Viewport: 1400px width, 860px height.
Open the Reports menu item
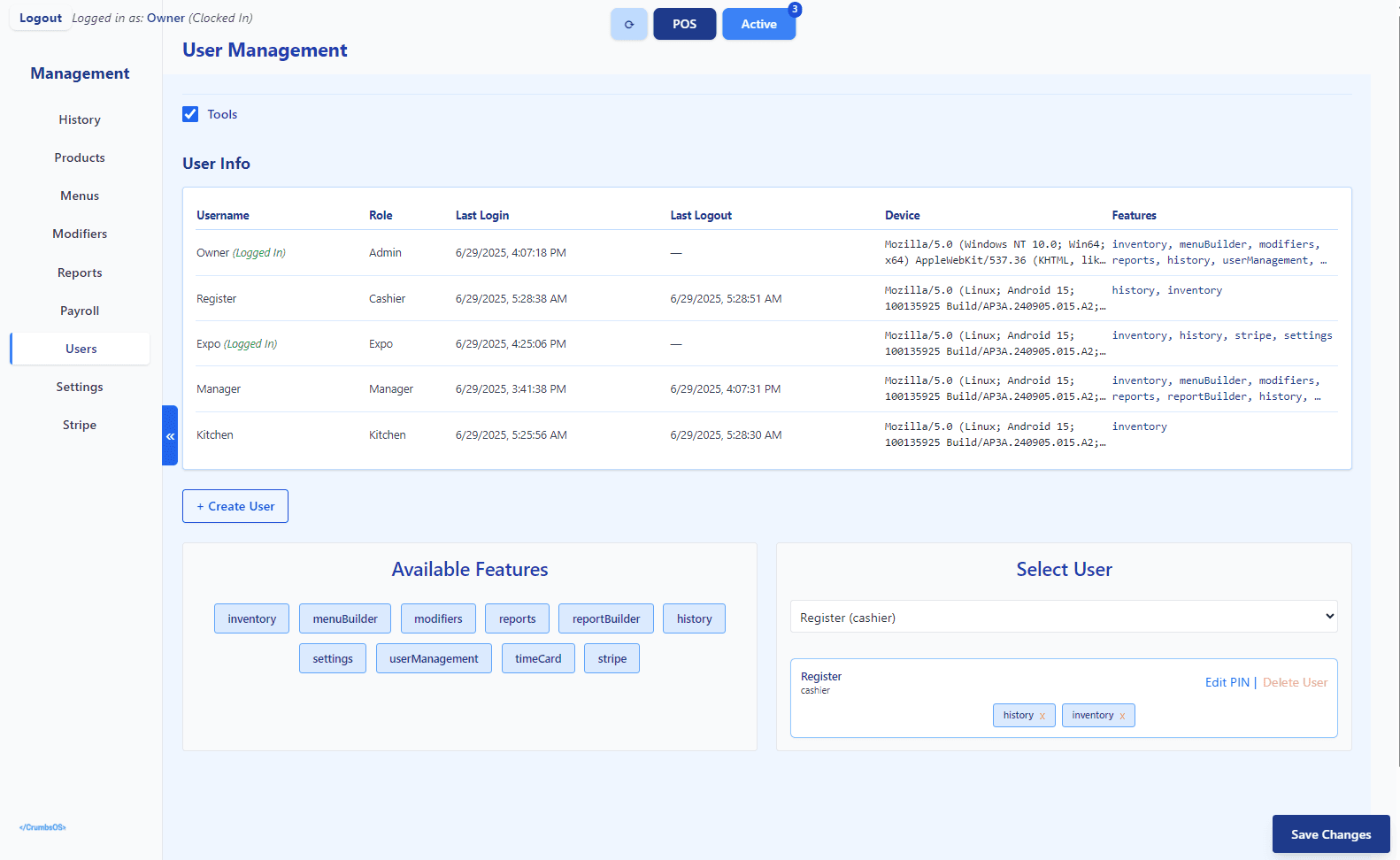[80, 273]
